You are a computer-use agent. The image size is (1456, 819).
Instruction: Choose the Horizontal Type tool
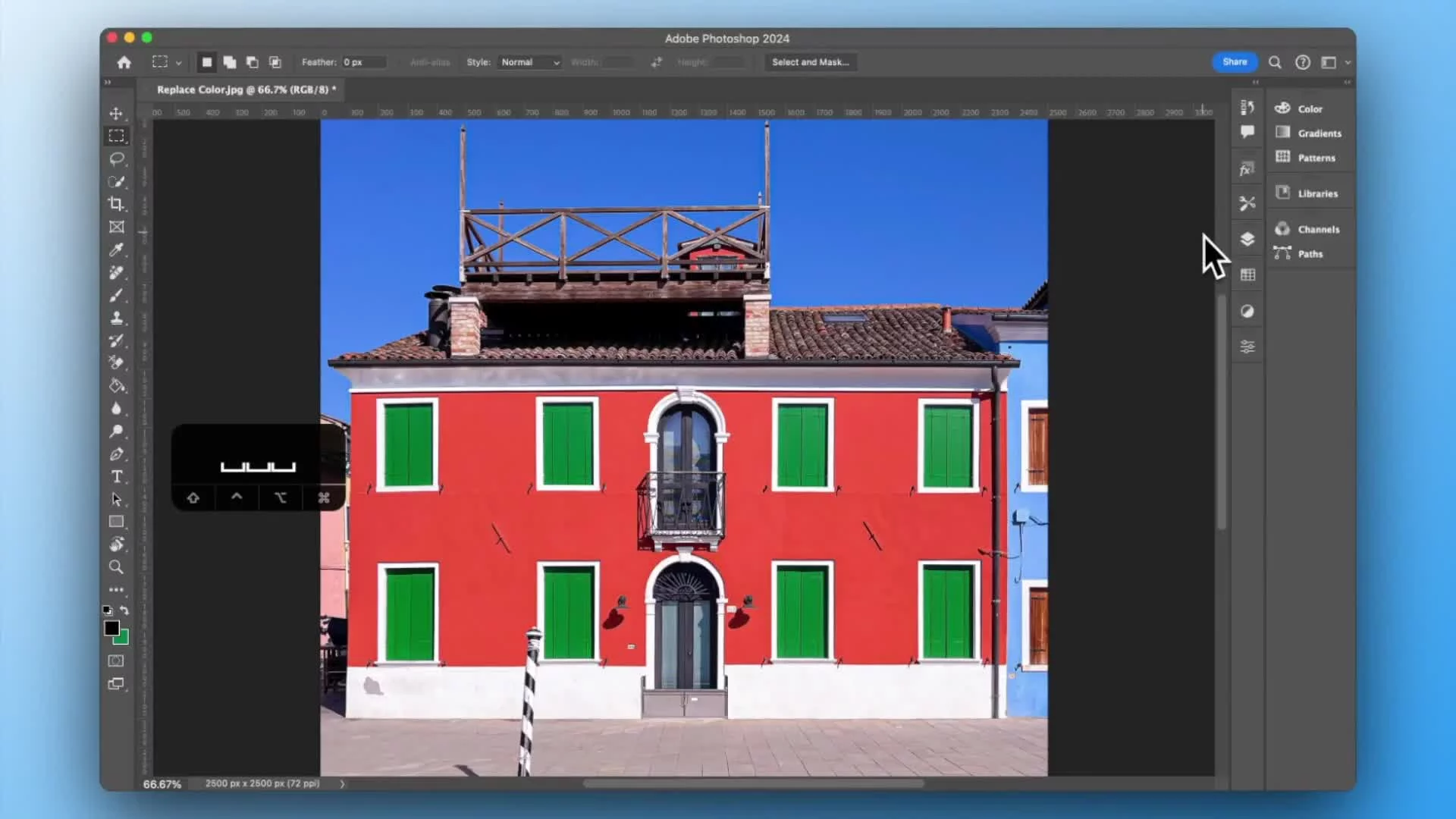click(116, 476)
